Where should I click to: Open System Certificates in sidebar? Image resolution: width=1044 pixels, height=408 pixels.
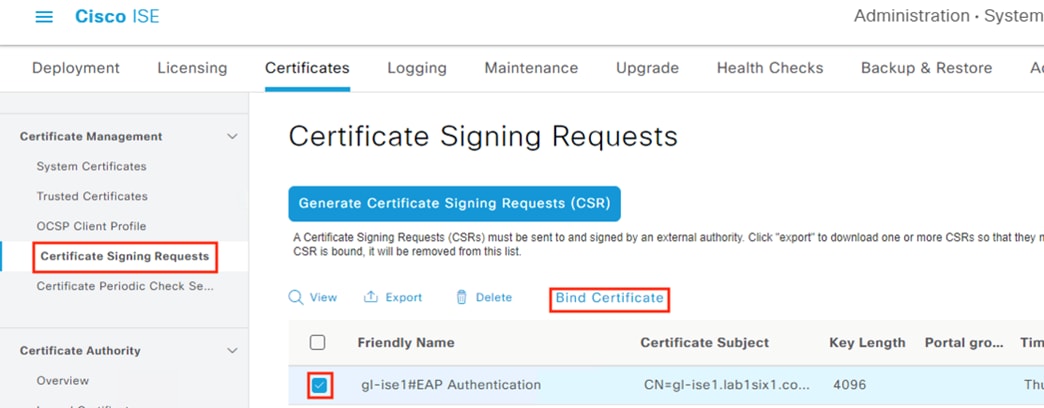coord(91,166)
